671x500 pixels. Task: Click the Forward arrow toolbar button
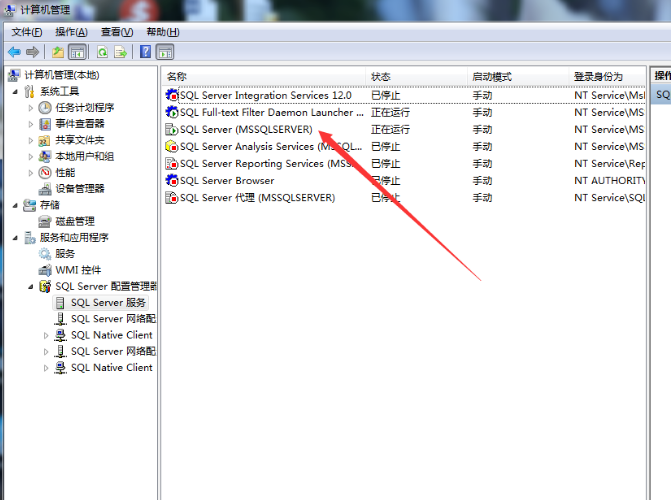tap(33, 52)
